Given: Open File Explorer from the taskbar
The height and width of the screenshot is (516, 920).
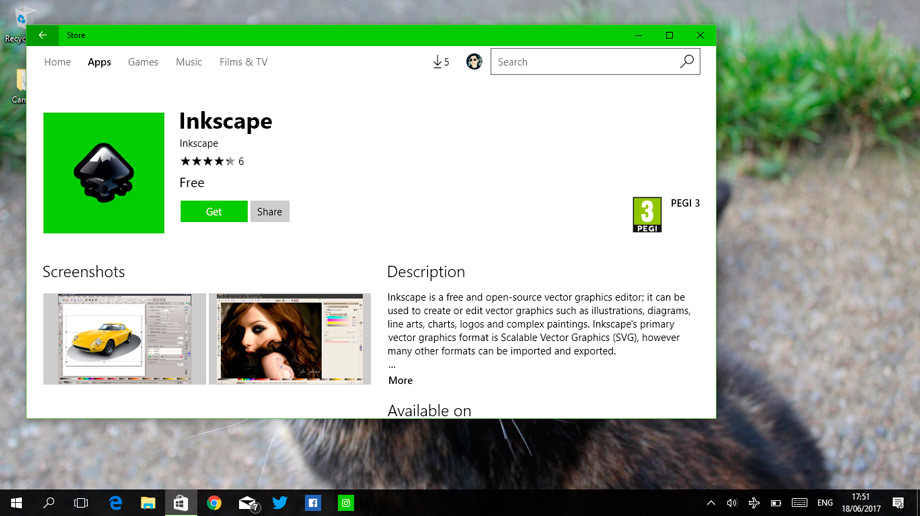Looking at the screenshot, I should [148, 503].
